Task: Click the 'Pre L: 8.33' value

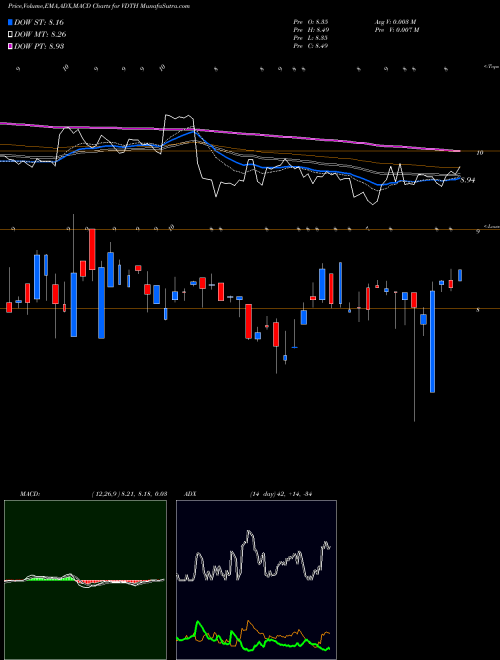Action: point(311,38)
